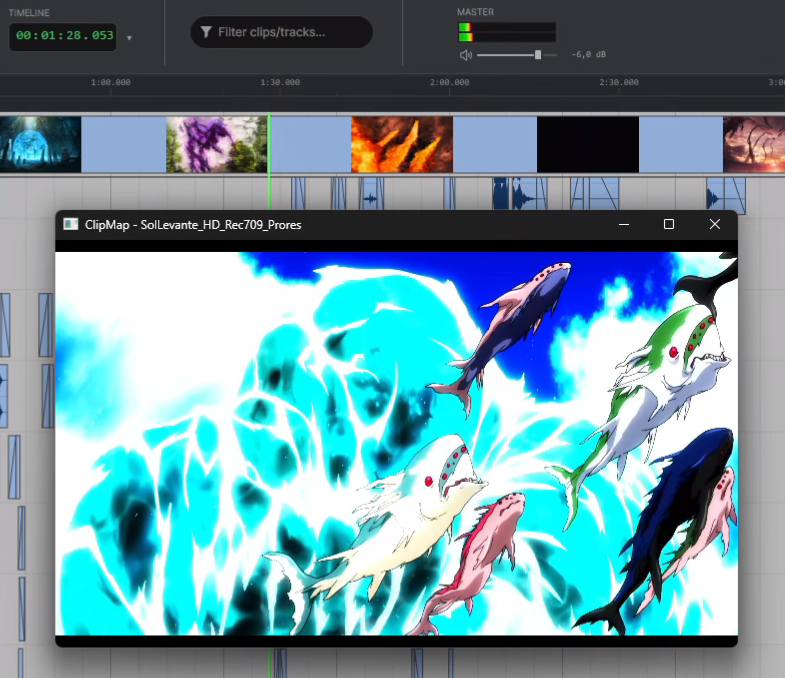Close the ClipMap preview window
The height and width of the screenshot is (678, 785).
(715, 224)
